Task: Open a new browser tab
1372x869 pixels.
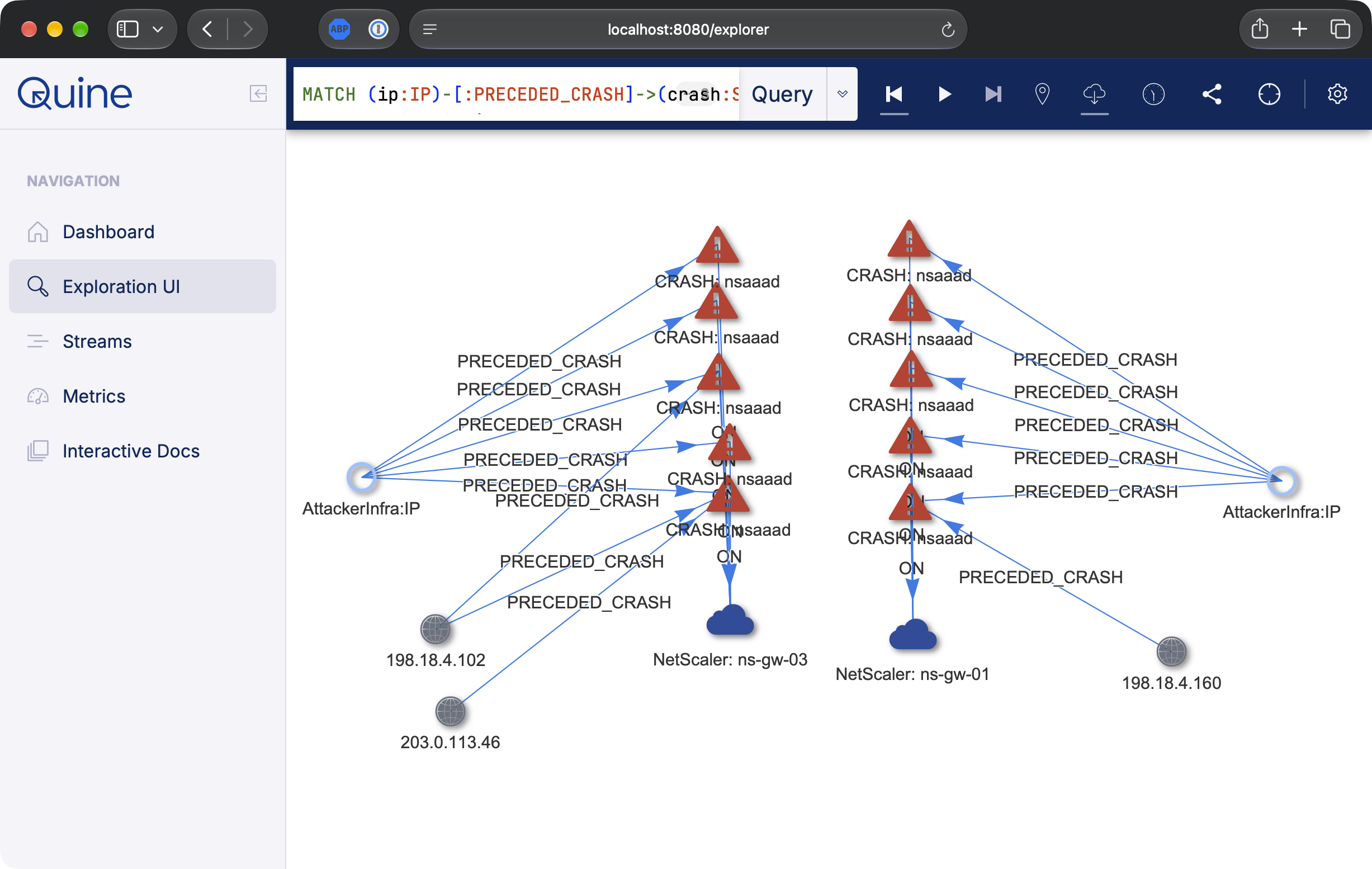Action: pos(1300,29)
